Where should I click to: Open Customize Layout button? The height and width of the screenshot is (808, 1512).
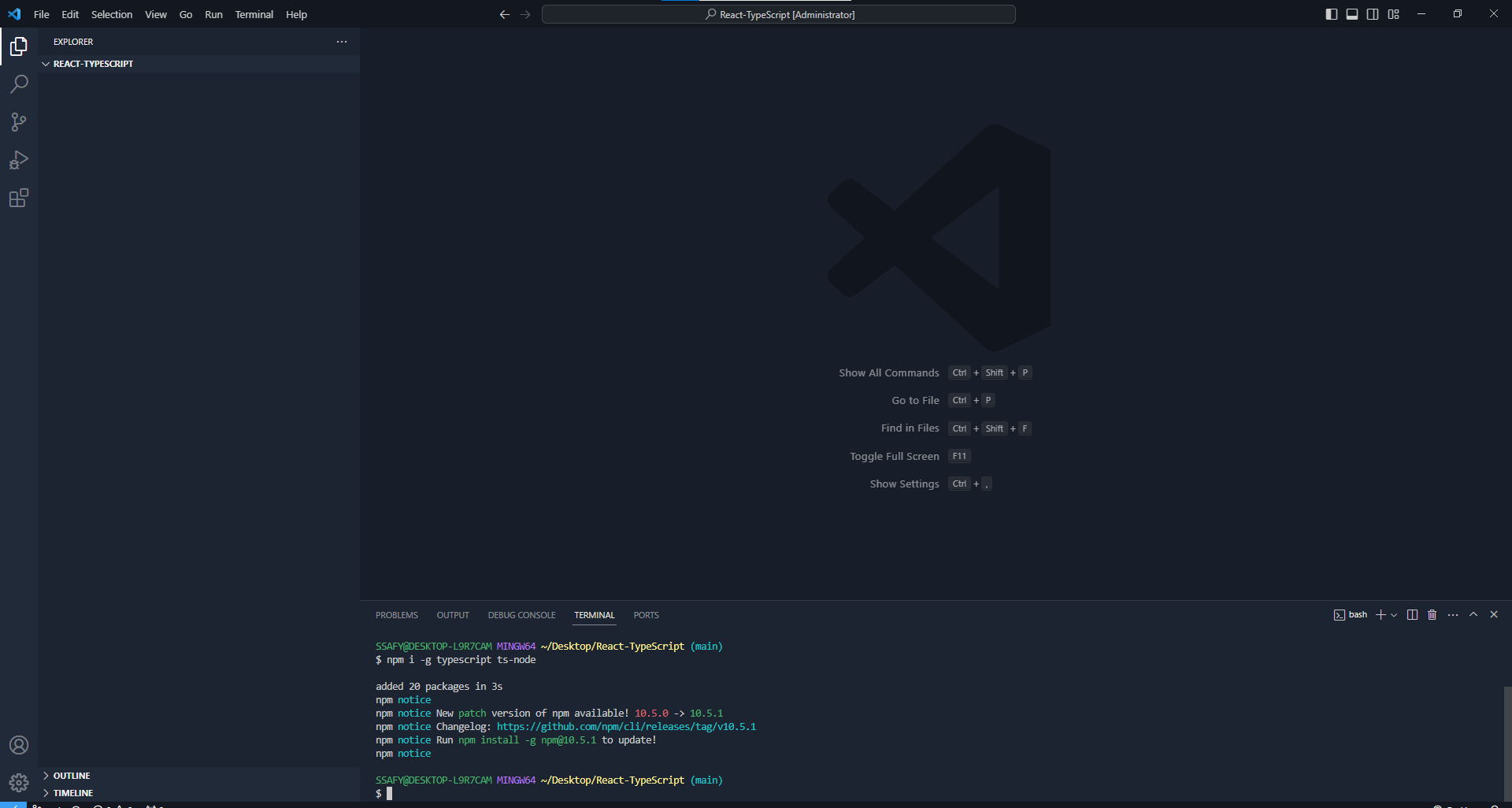tap(1394, 14)
